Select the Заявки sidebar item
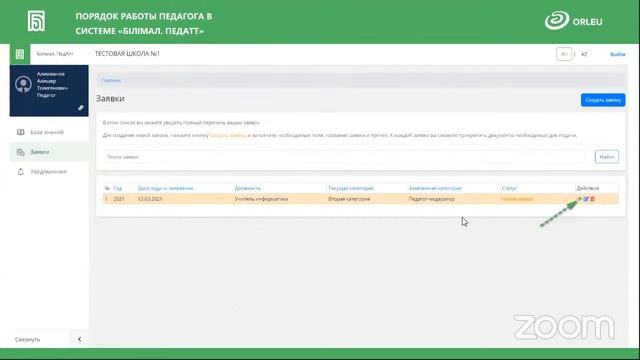This screenshot has width=640, height=360. (49, 152)
